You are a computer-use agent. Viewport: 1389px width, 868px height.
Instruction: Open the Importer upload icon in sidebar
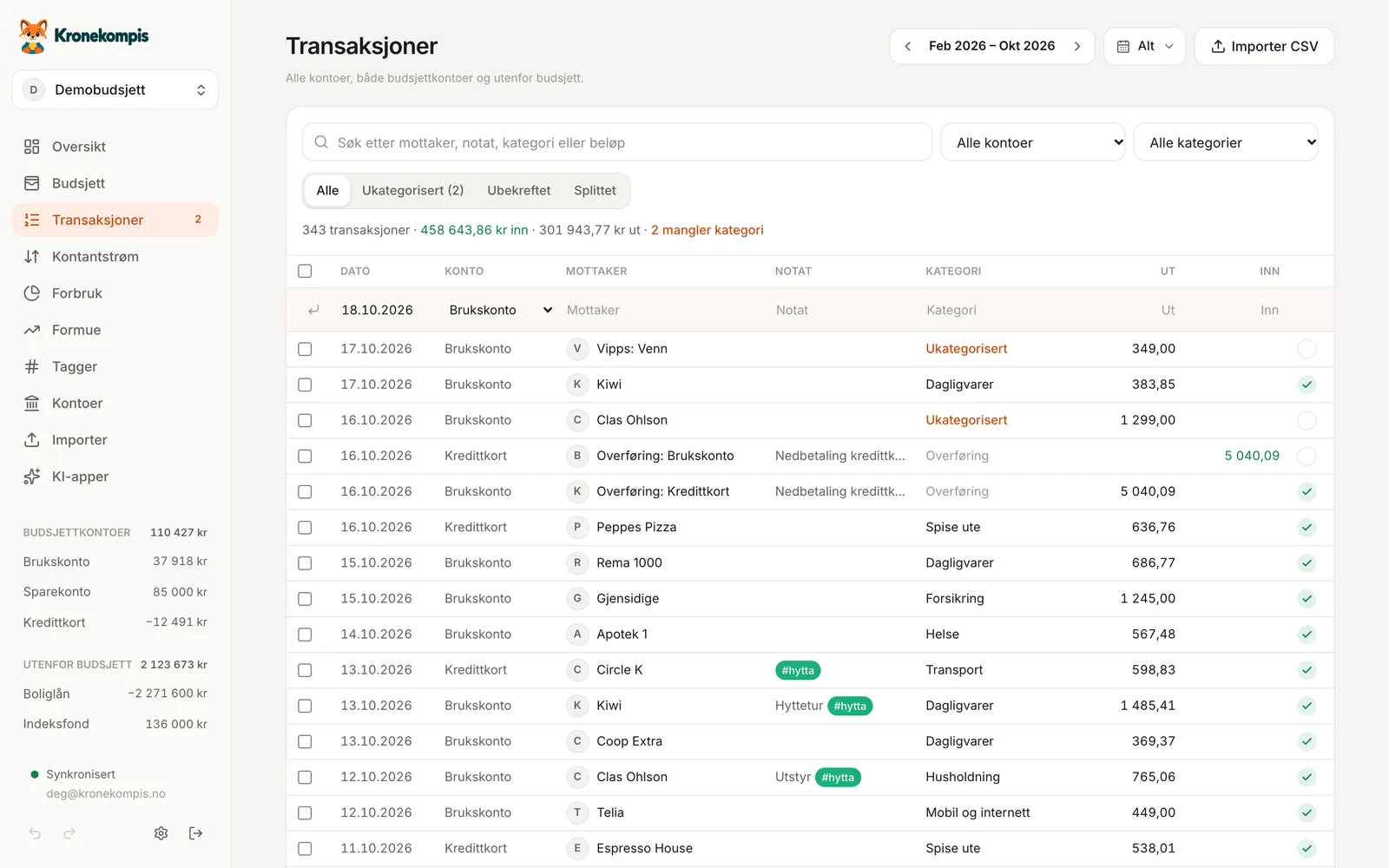pyautogui.click(x=32, y=440)
